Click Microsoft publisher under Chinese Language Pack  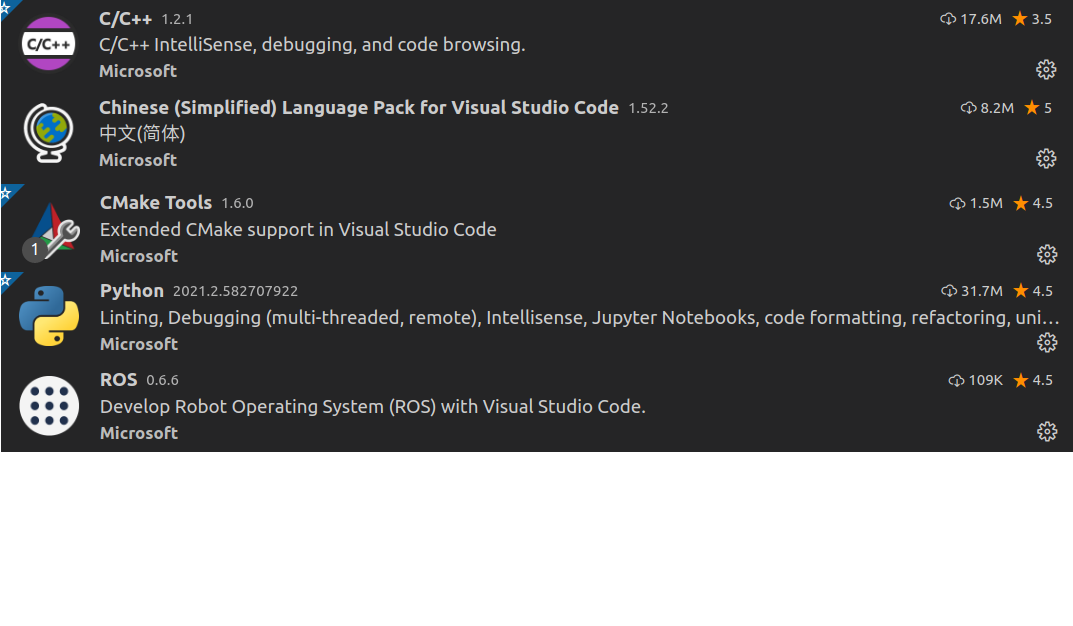click(x=138, y=160)
